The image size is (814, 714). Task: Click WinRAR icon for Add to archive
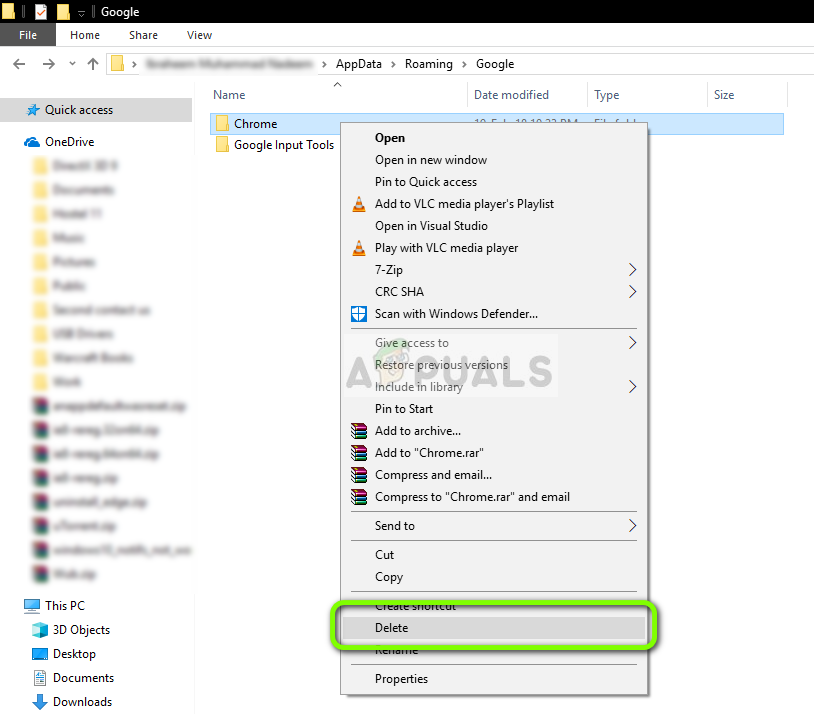[x=359, y=430]
